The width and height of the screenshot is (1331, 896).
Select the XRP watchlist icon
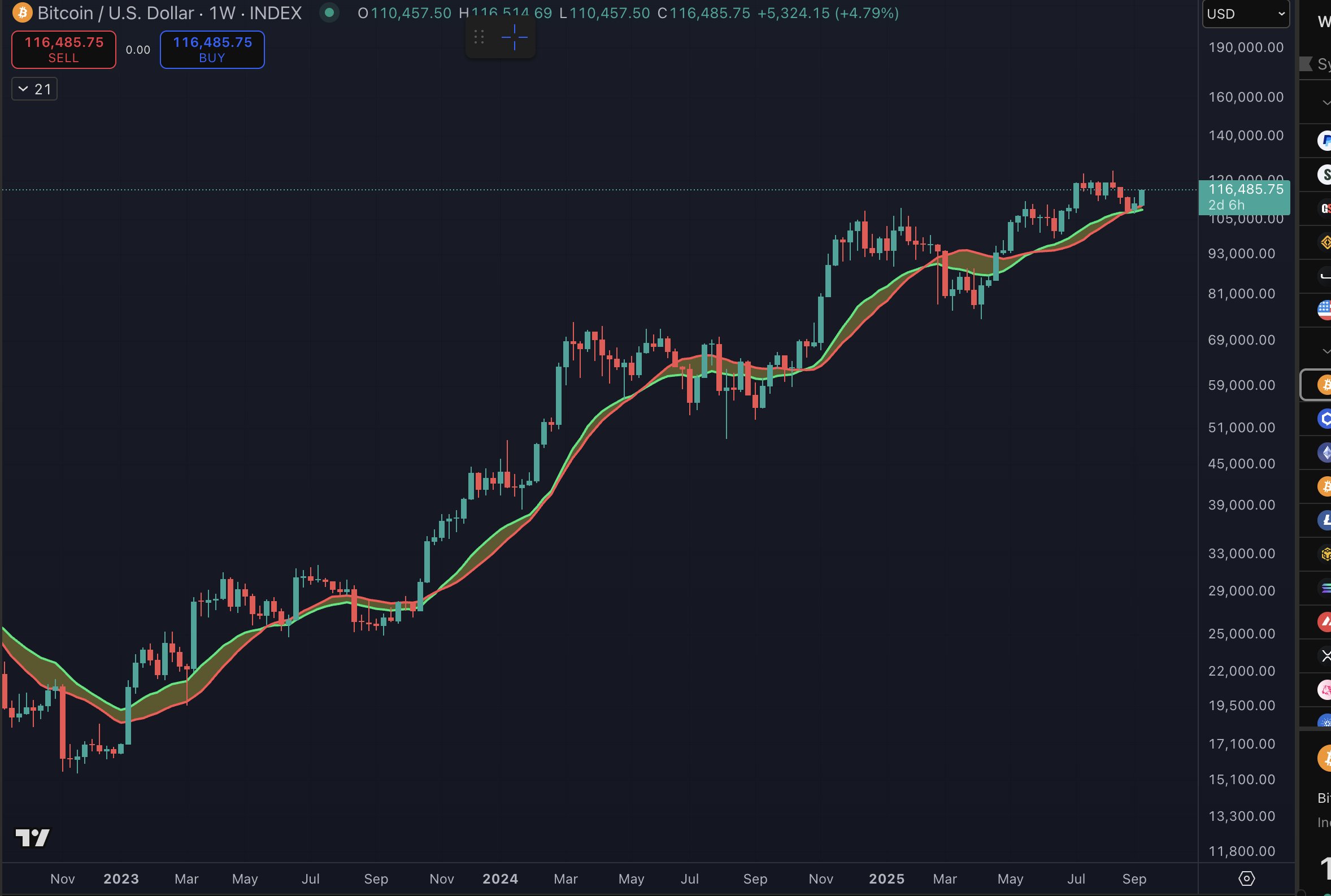[x=1325, y=655]
